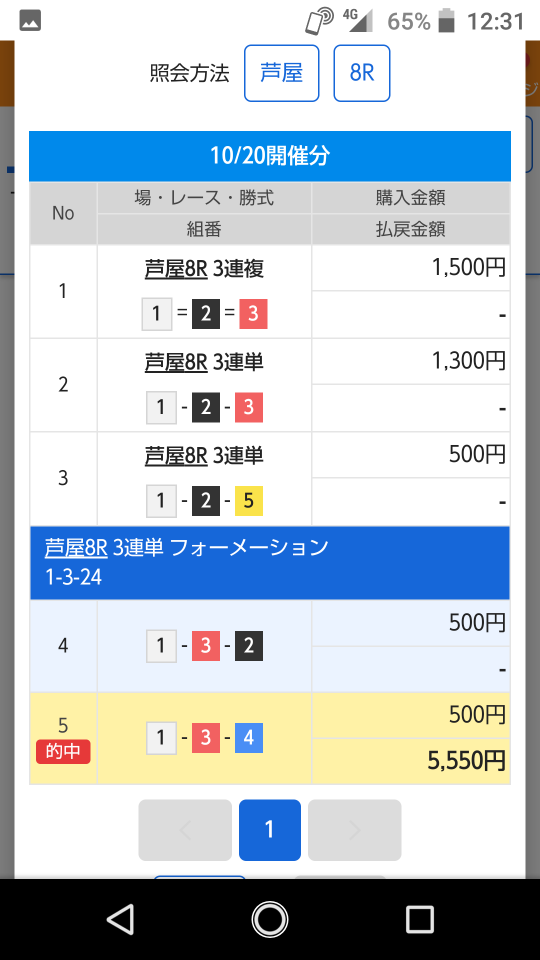The width and height of the screenshot is (540, 960).
Task: Tap the phone cast icon in status bar
Action: click(x=319, y=21)
